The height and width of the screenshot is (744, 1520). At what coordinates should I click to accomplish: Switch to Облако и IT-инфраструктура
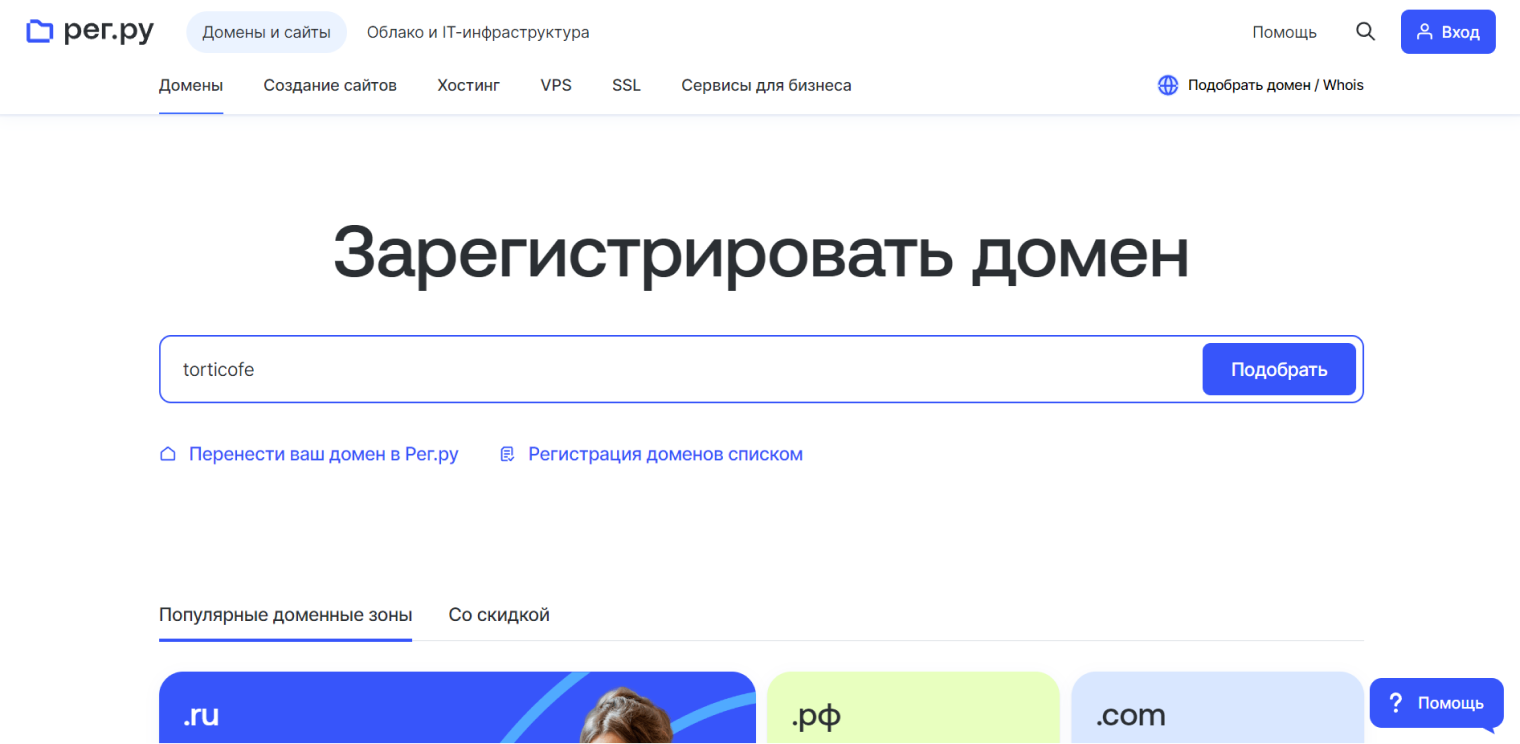click(x=478, y=32)
